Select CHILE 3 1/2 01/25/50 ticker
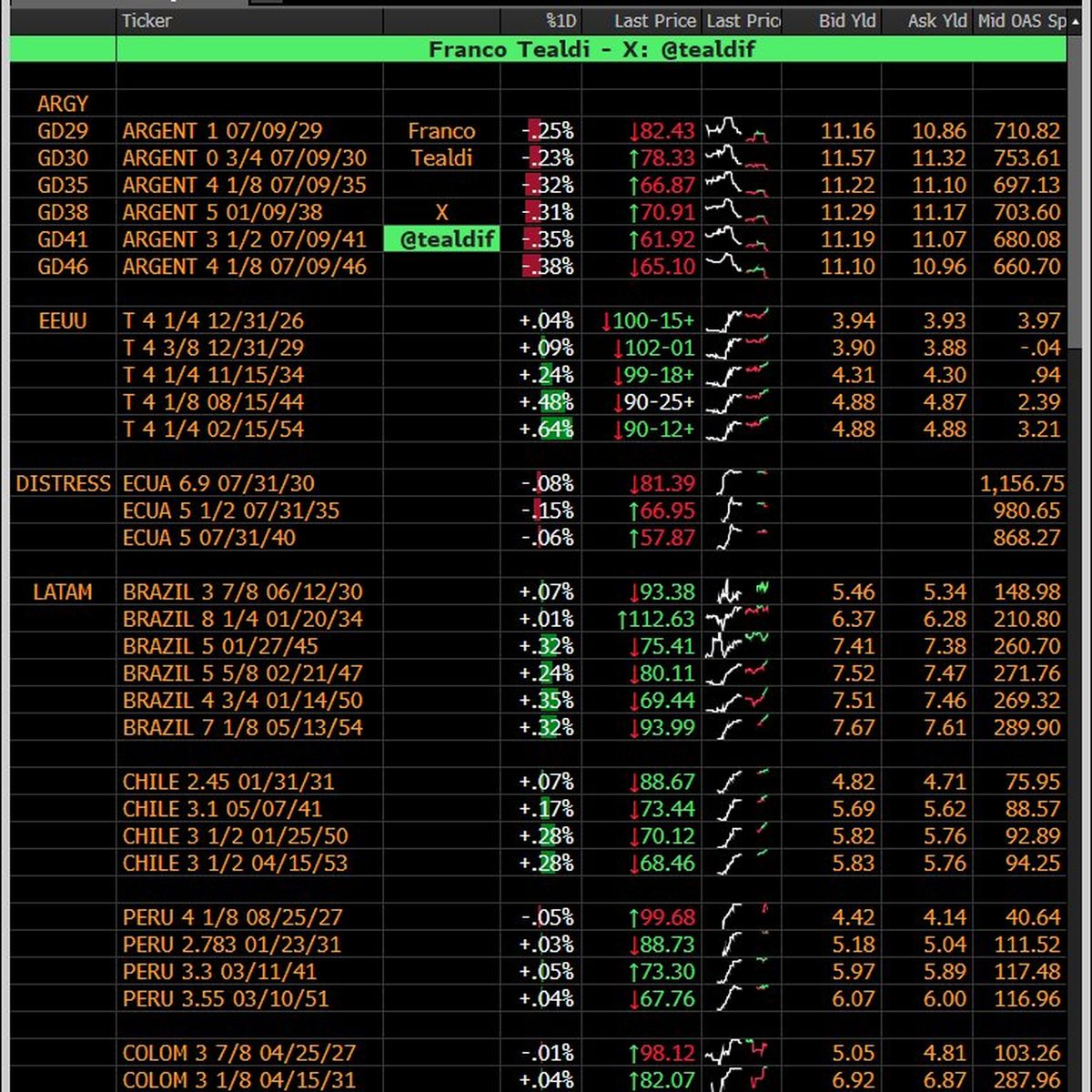The width and height of the screenshot is (1092, 1092). point(236,836)
